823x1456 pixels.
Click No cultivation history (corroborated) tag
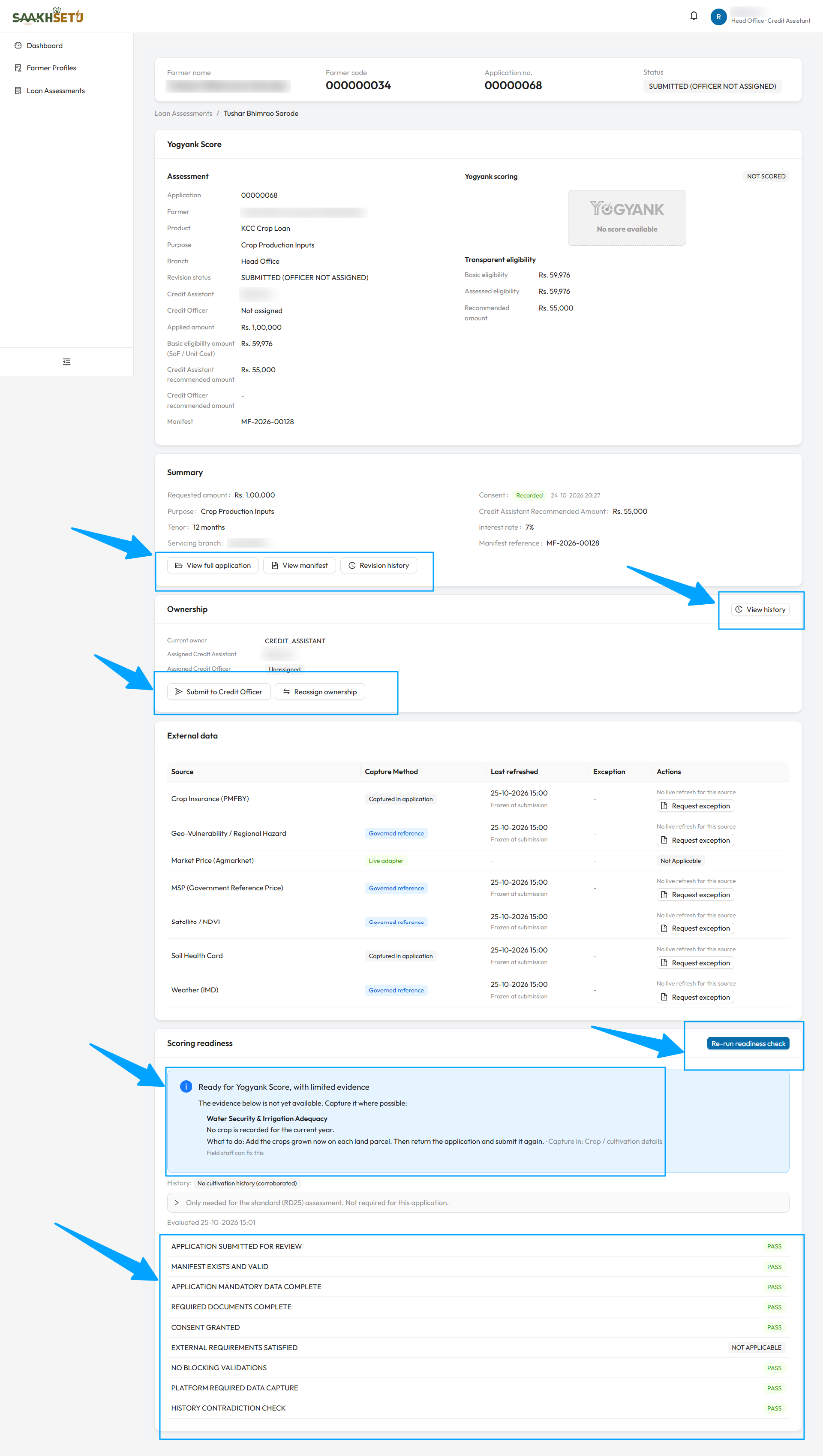247,1184
